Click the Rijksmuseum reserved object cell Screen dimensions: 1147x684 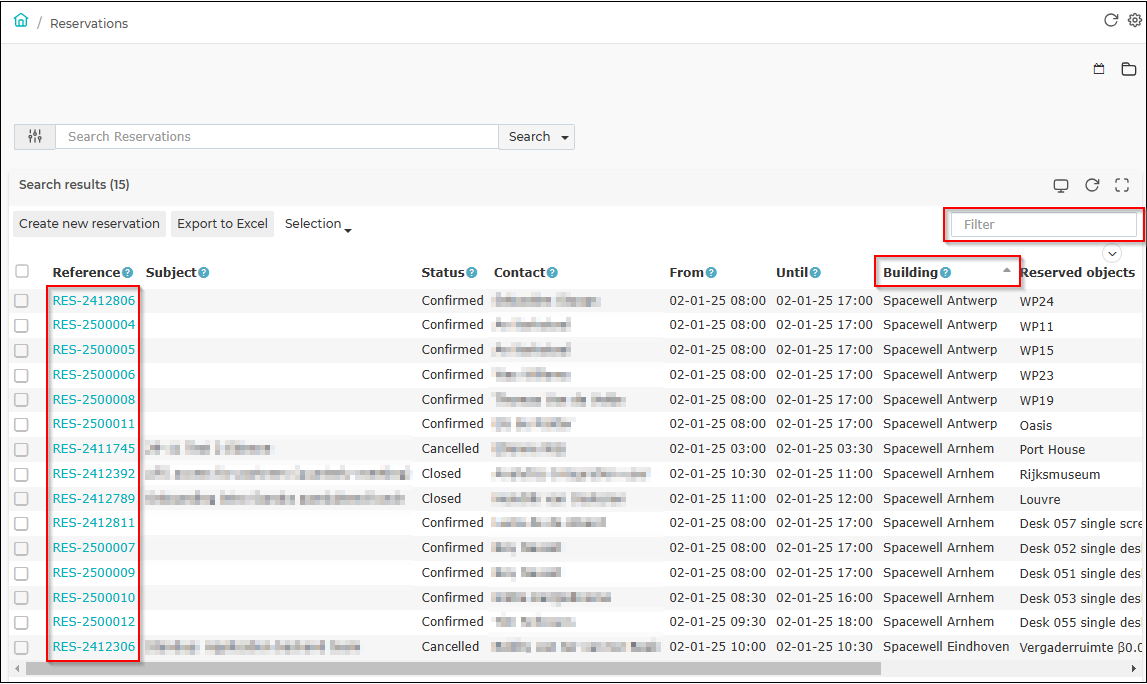pos(1060,475)
